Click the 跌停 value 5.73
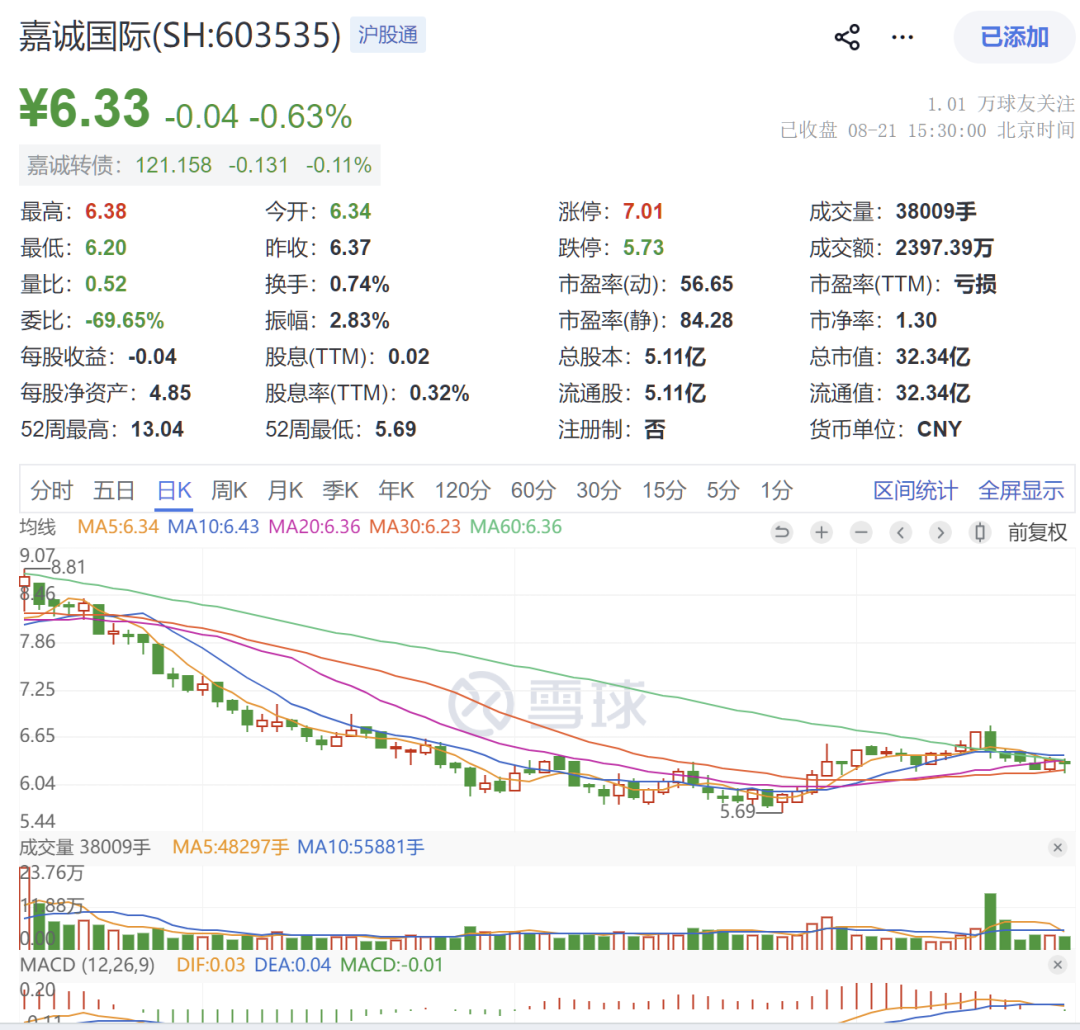This screenshot has height=1030, width=1080. point(643,247)
